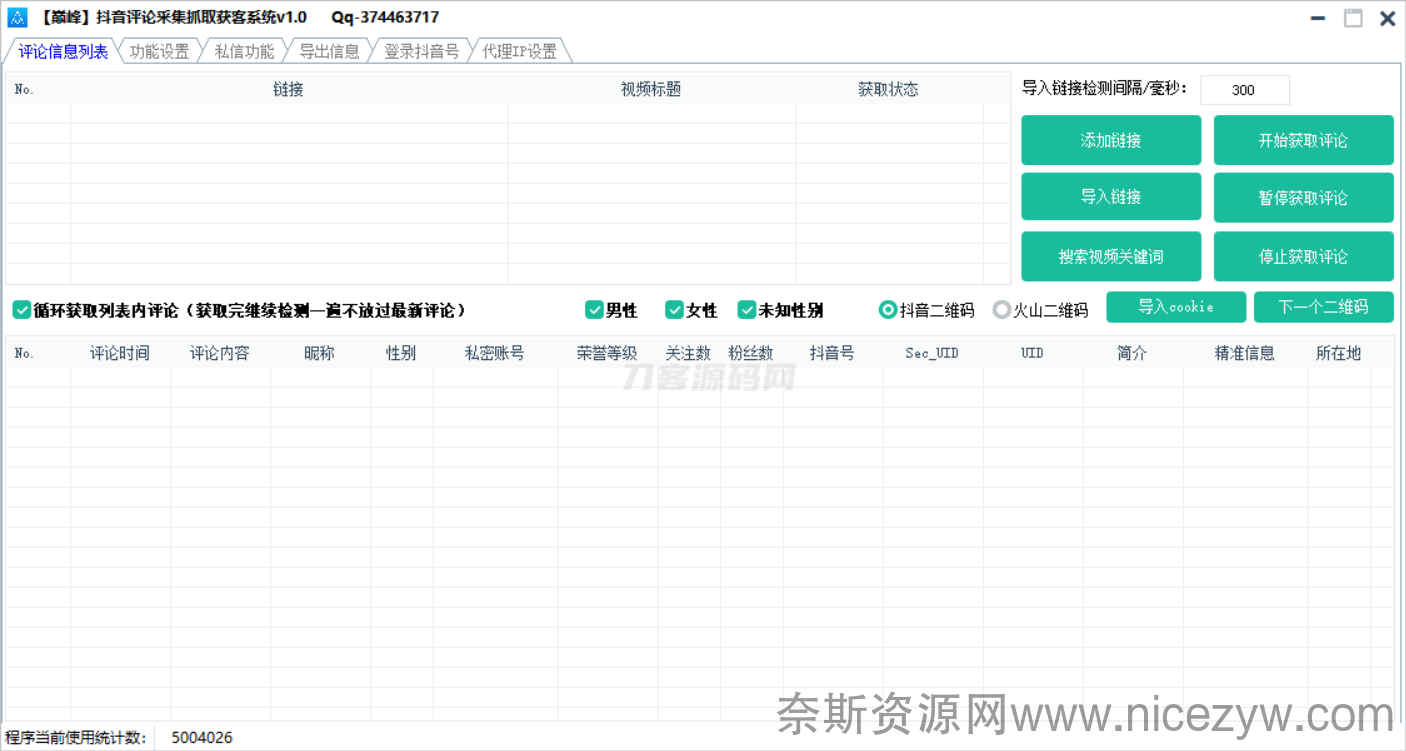
Task: Switch to the 导出信息 tab
Action: (329, 51)
